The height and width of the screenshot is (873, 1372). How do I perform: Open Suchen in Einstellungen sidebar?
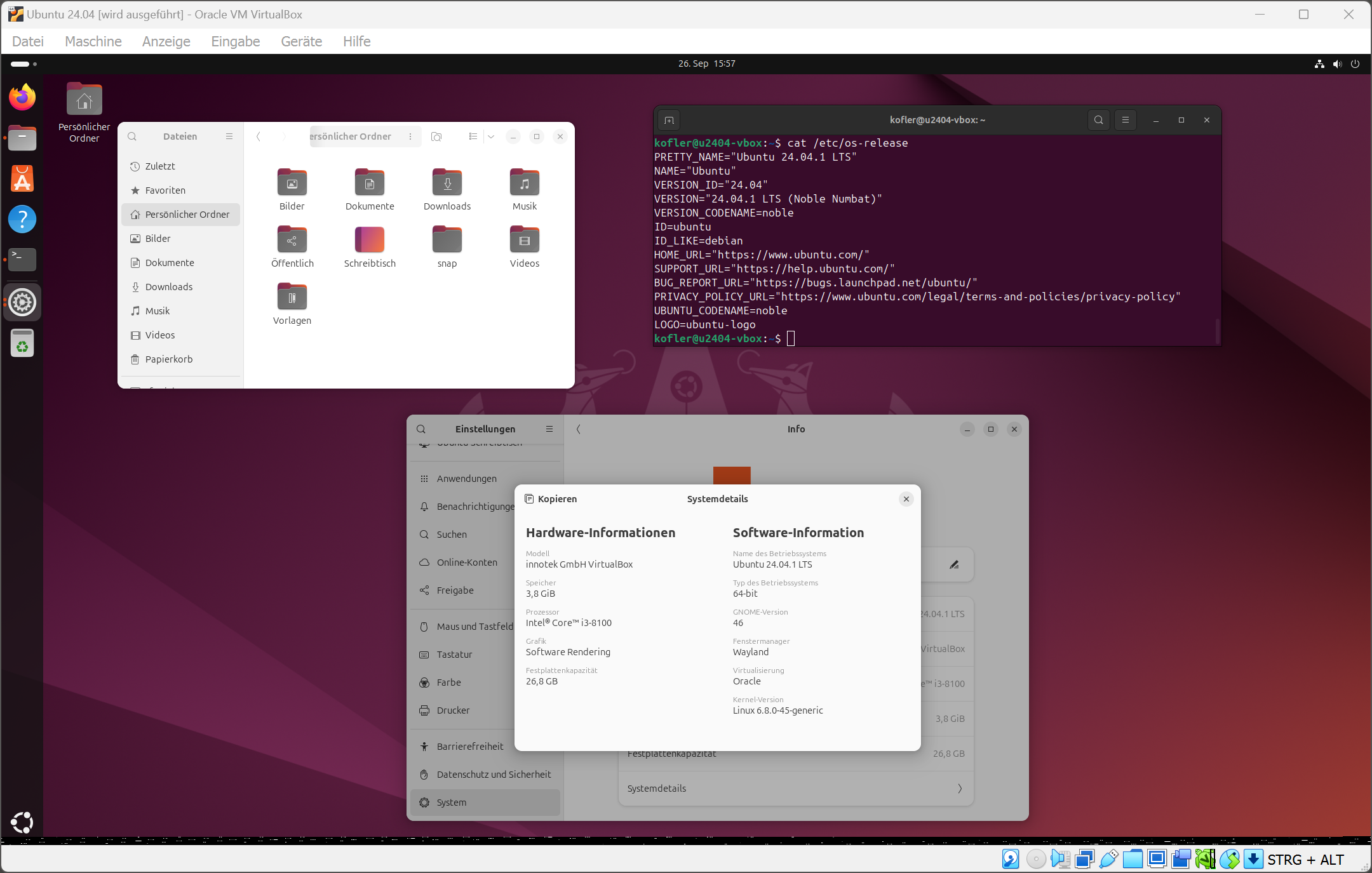(463, 535)
